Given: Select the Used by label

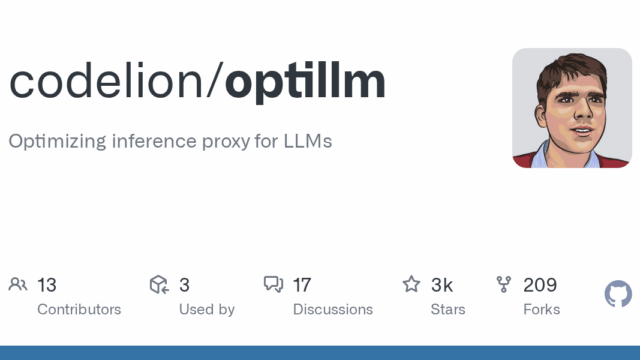Looking at the screenshot, I should (x=207, y=310).
